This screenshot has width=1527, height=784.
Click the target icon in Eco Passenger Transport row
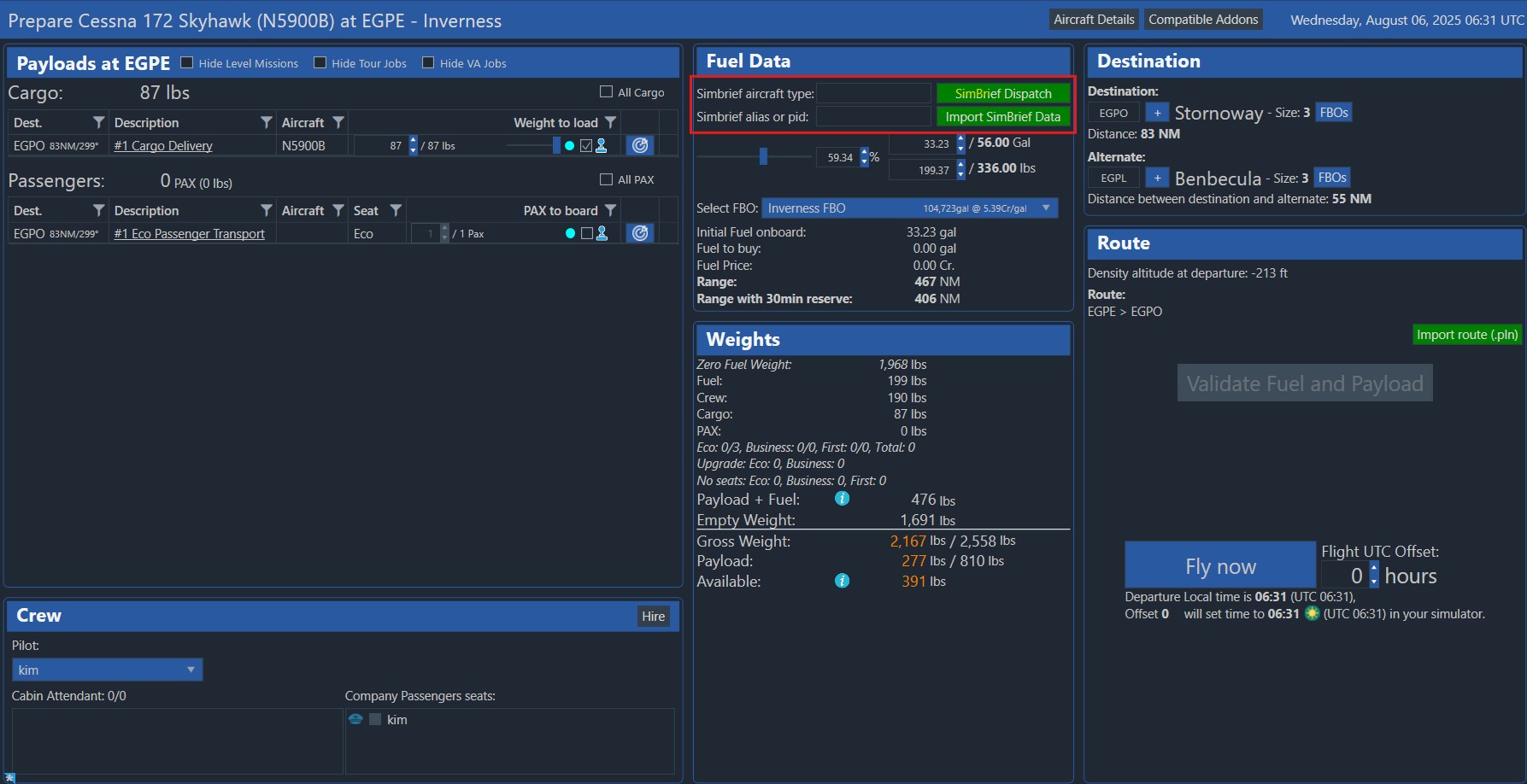(x=640, y=233)
